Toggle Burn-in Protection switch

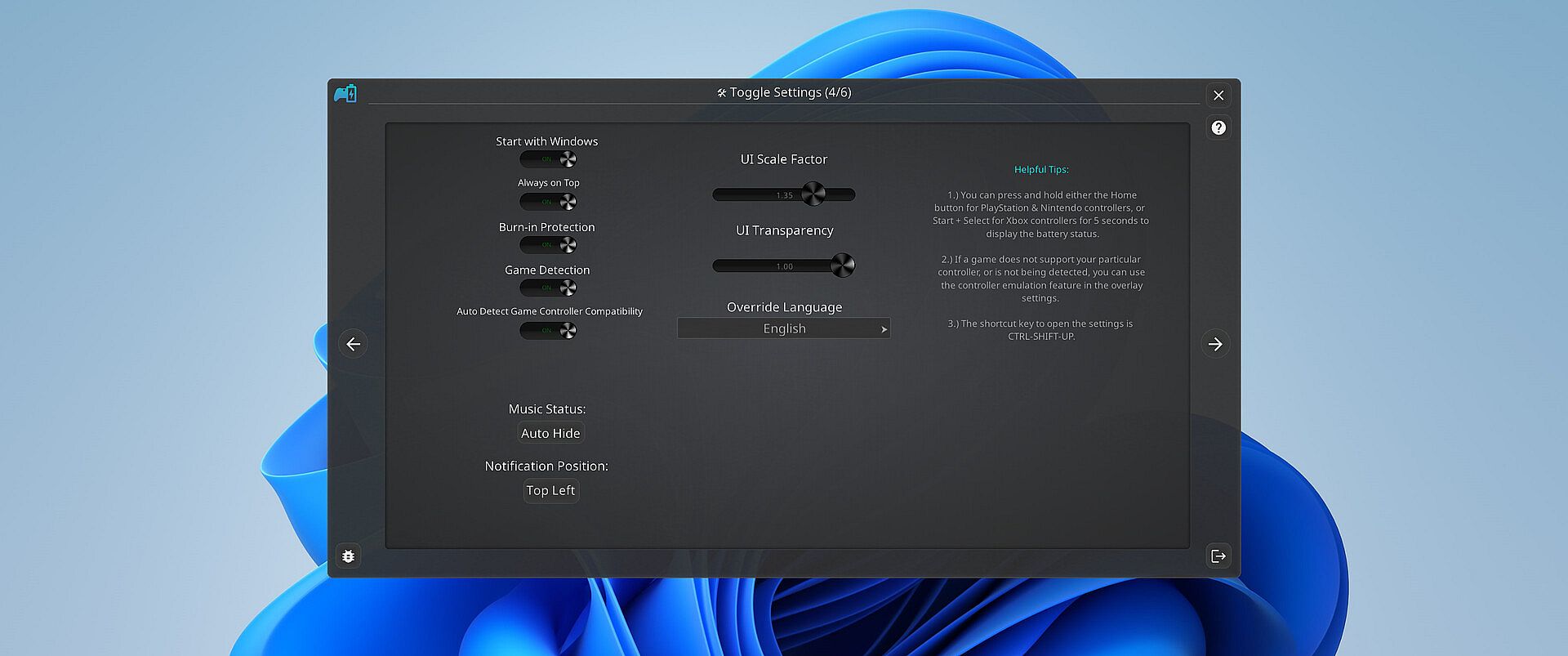click(548, 245)
